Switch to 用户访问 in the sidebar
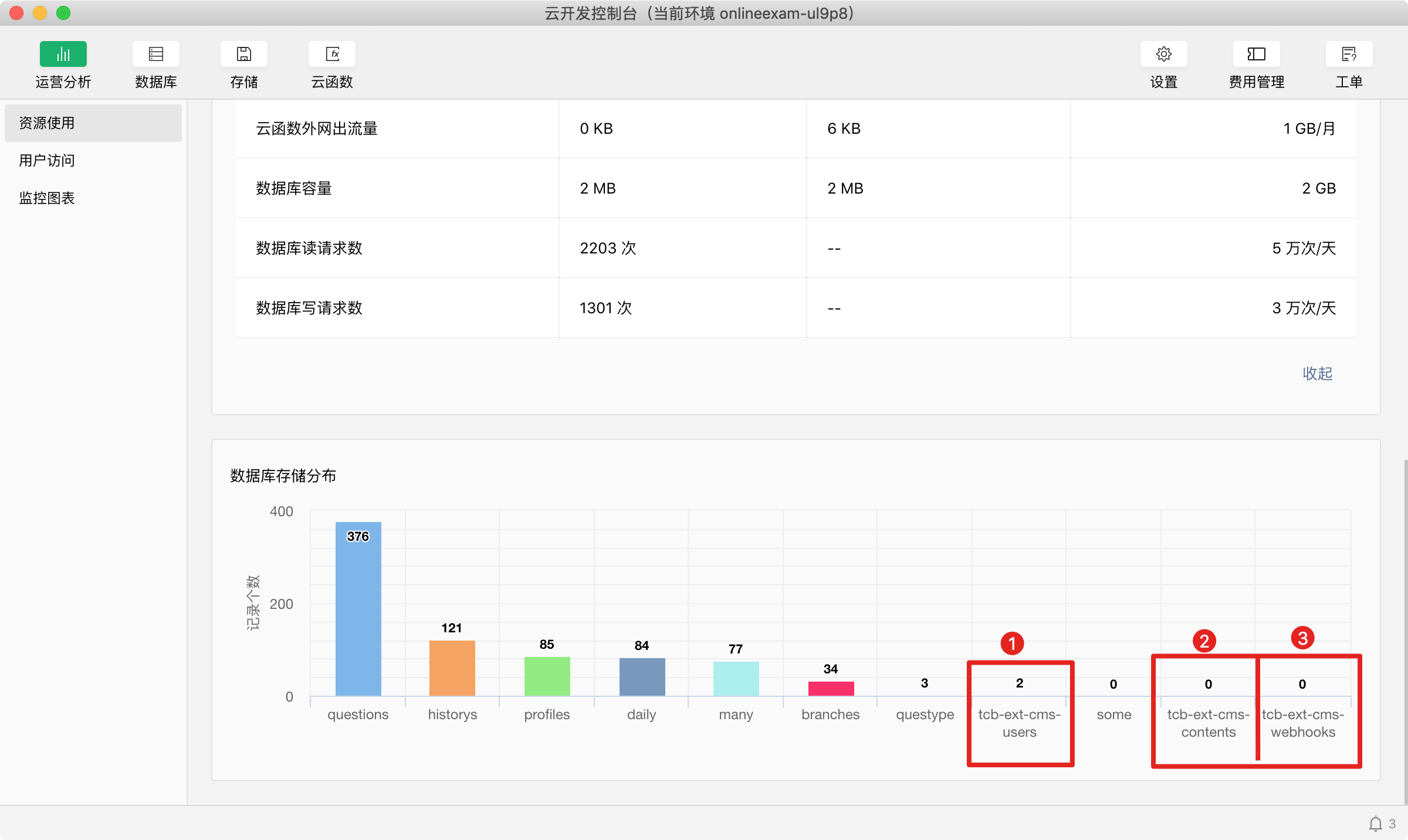This screenshot has height=840, width=1408. click(x=47, y=161)
